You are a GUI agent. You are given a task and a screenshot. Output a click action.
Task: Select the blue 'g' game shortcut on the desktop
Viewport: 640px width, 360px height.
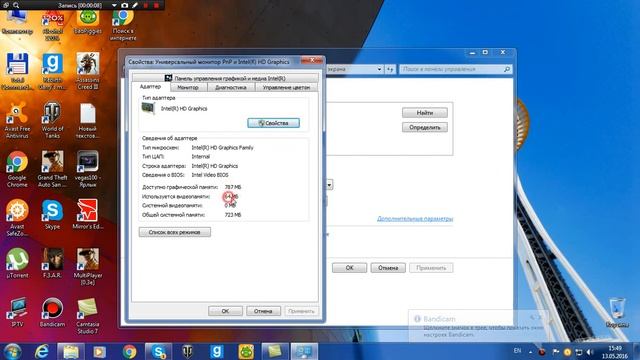(52, 71)
